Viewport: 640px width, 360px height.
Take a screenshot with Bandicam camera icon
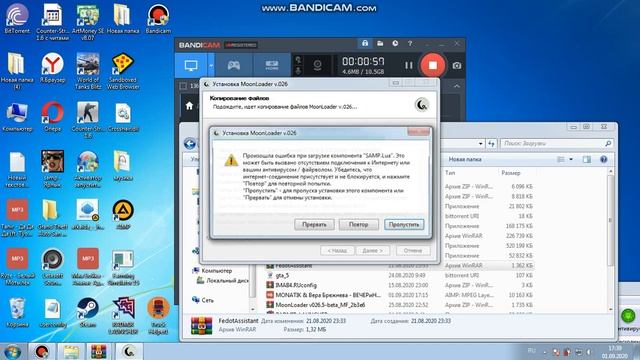tap(457, 65)
